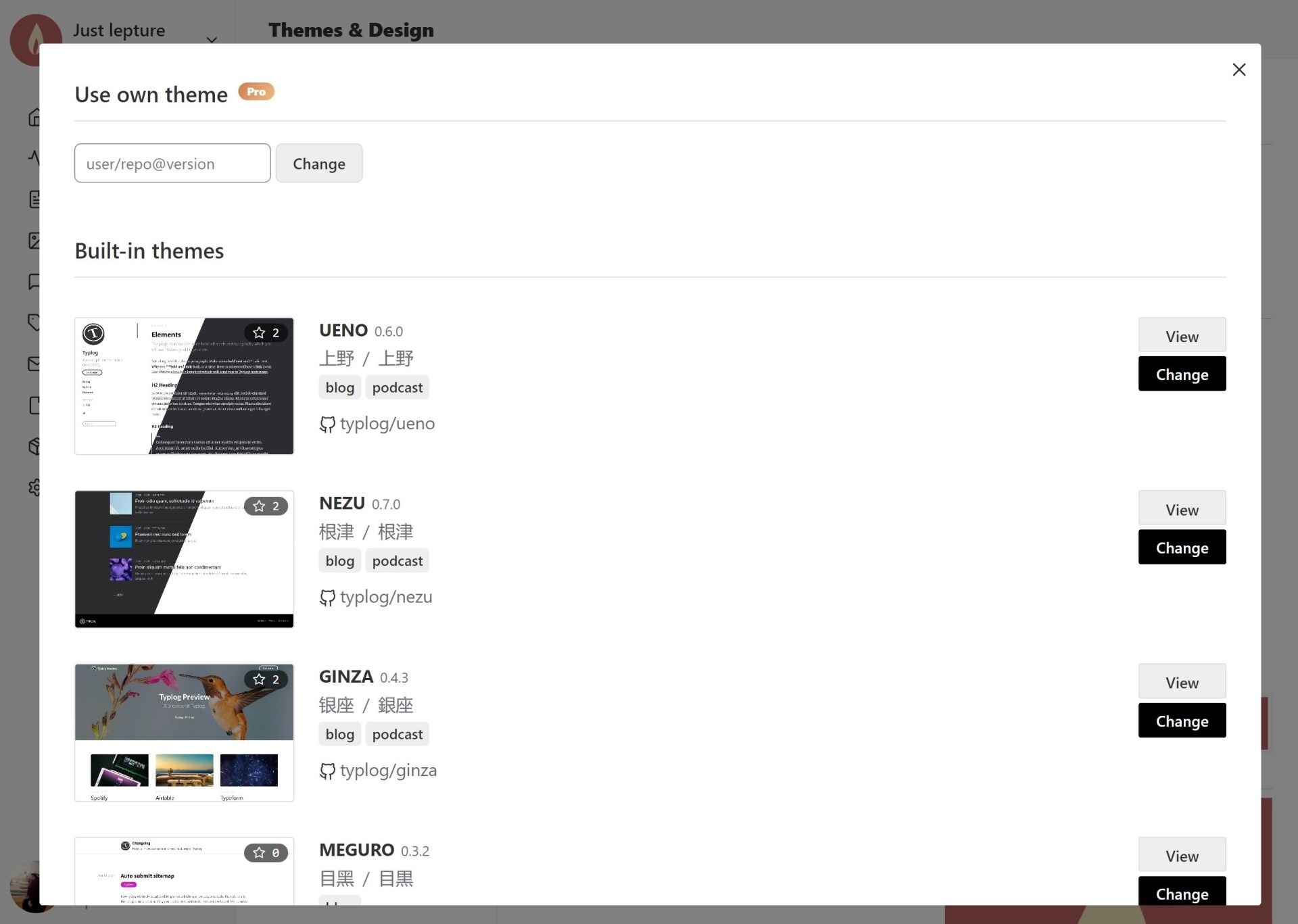The height and width of the screenshot is (924, 1298).
Task: Open the settings gear icon
Action: coord(35,487)
